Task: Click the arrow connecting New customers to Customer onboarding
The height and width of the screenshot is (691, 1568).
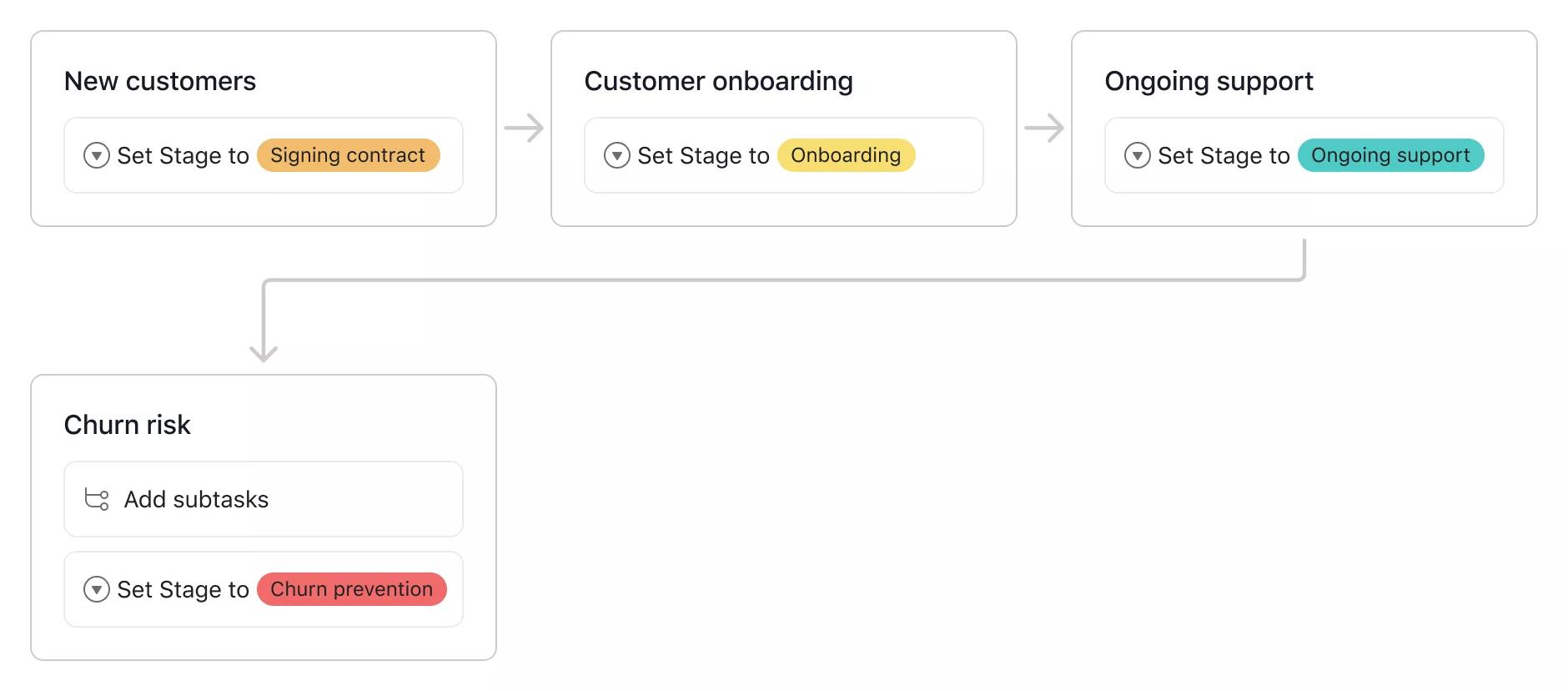Action: (x=523, y=127)
